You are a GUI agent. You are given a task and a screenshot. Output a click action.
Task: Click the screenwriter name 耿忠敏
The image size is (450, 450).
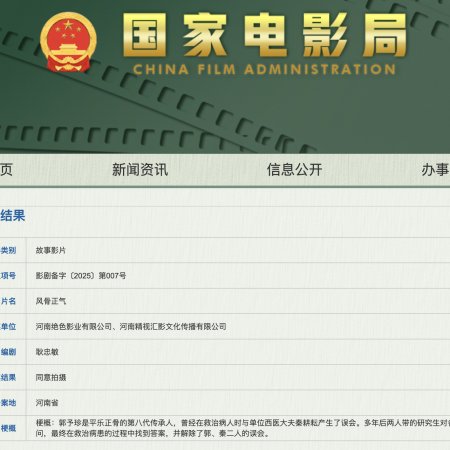(47, 352)
